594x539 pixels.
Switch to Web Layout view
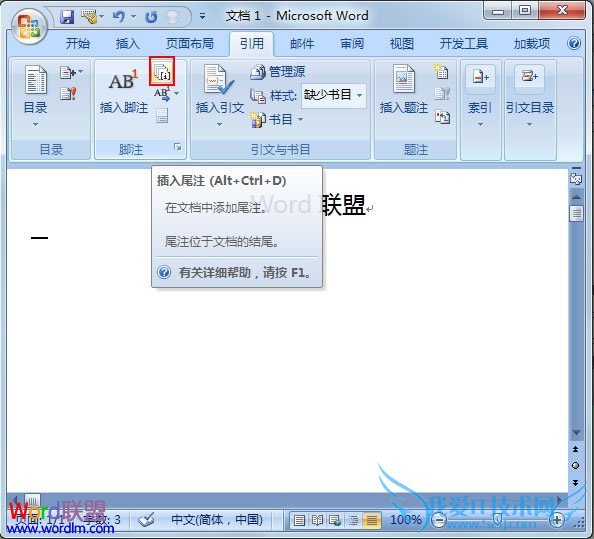pos(336,520)
